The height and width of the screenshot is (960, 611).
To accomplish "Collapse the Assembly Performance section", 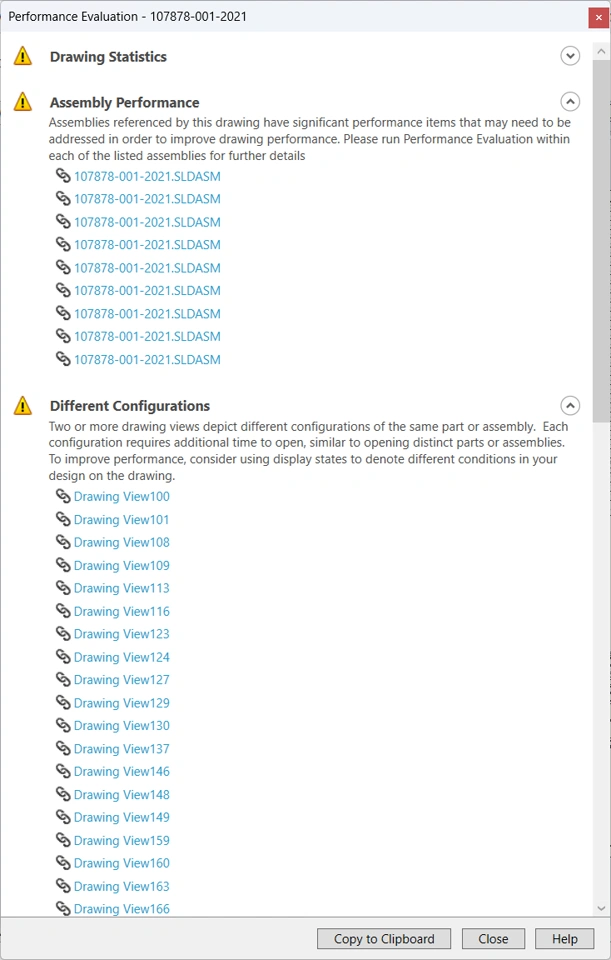I will [x=570, y=101].
